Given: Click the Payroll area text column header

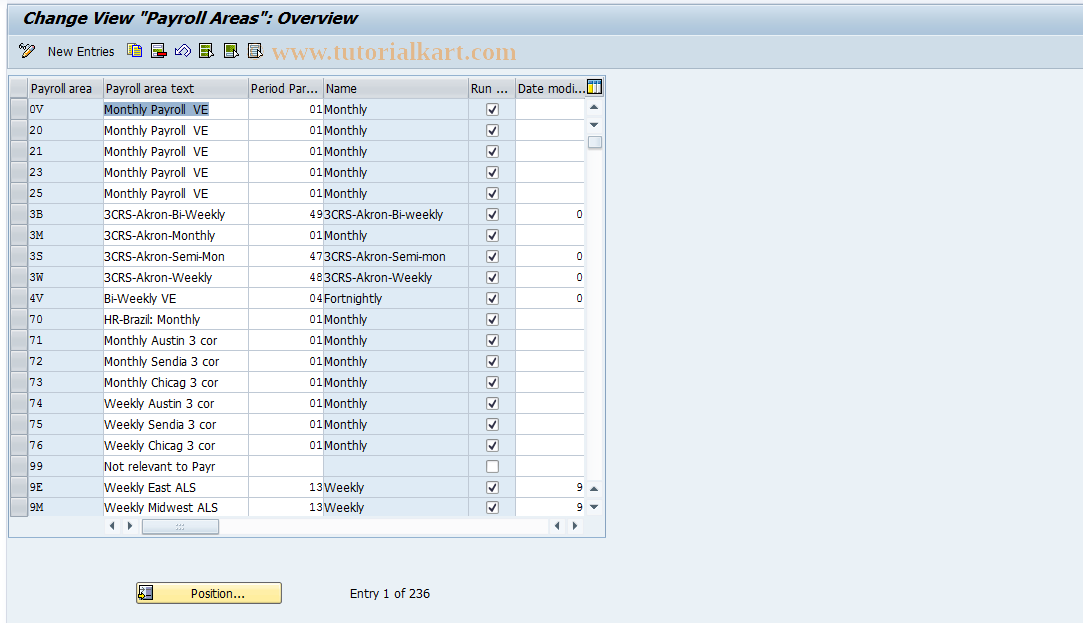Looking at the screenshot, I should pos(175,88).
